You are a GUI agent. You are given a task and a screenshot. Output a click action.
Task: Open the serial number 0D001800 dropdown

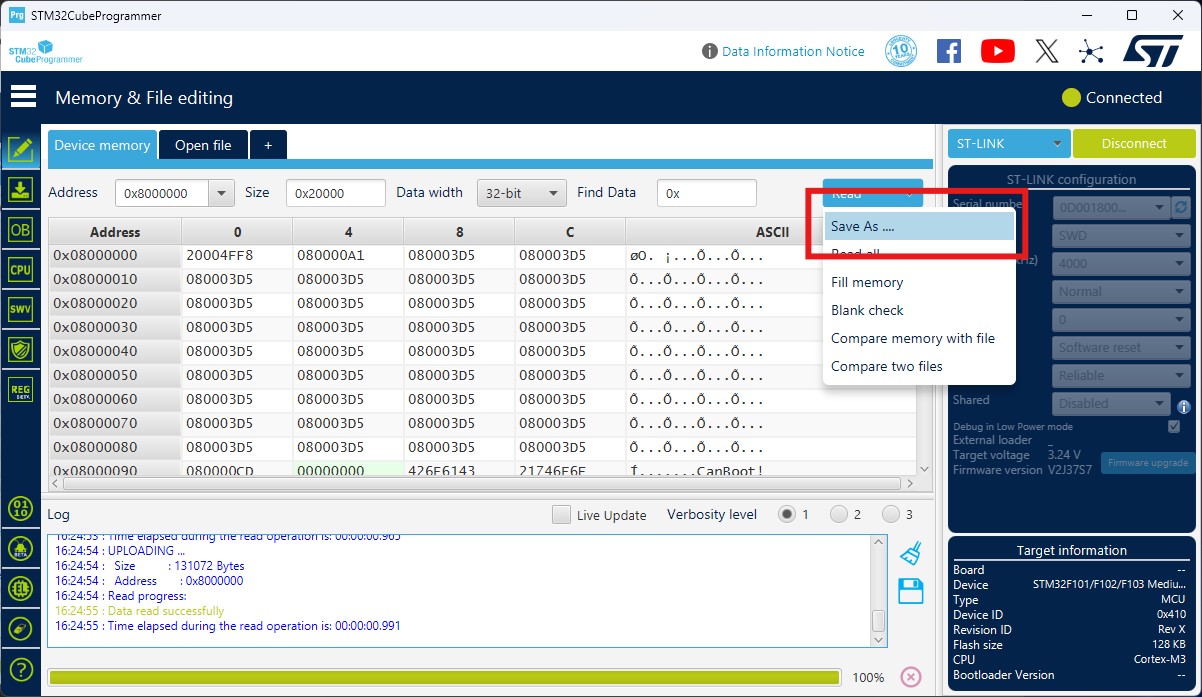click(1111, 207)
